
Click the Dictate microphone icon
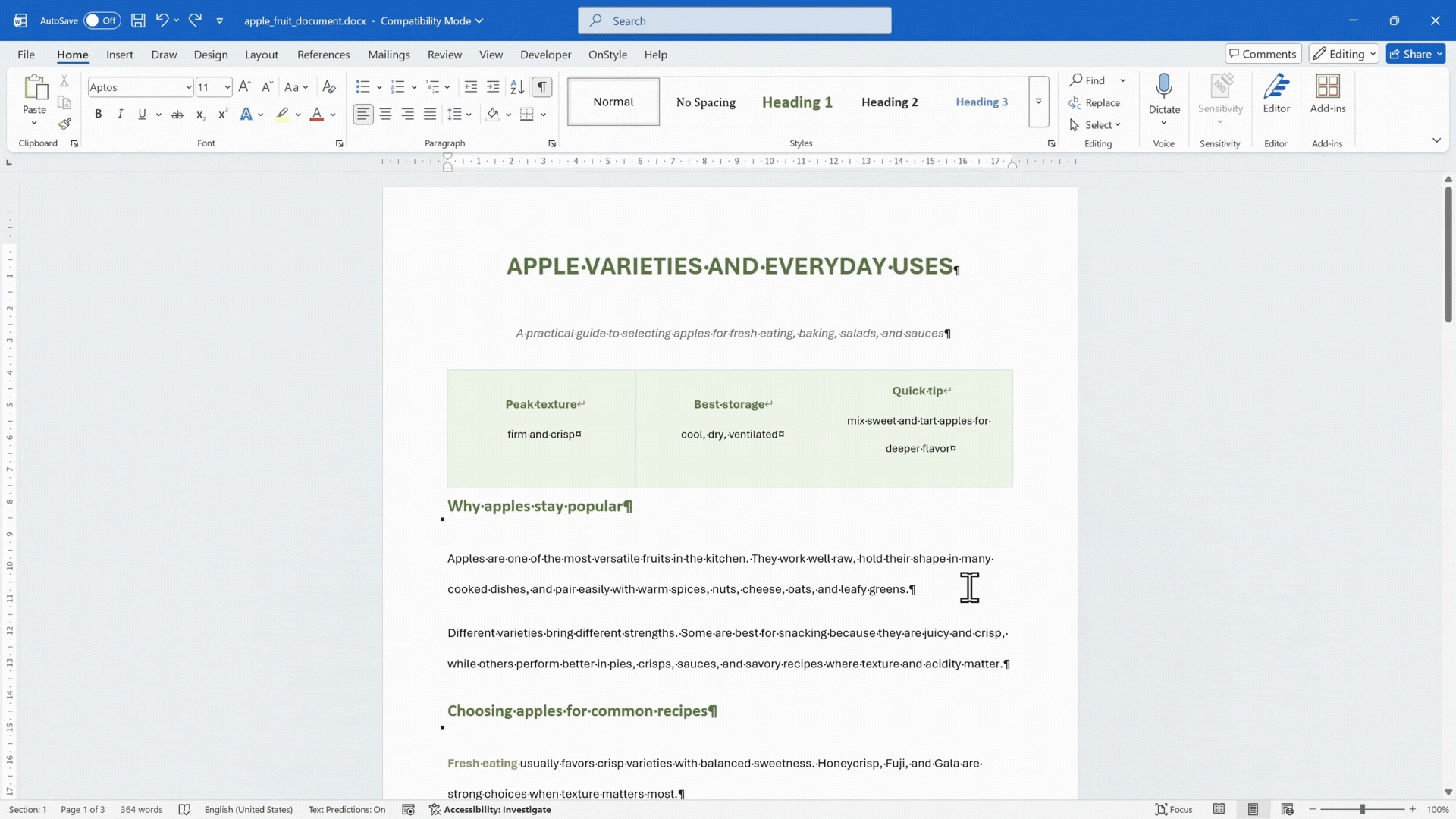tap(1164, 86)
